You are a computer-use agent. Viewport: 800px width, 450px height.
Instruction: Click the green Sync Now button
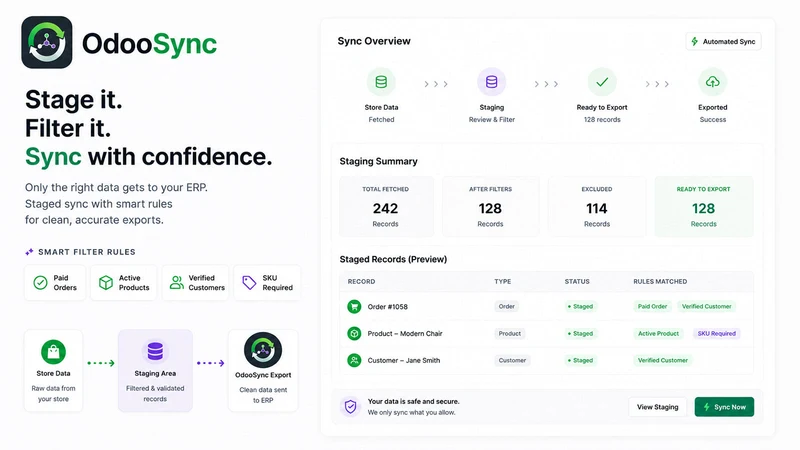click(724, 407)
